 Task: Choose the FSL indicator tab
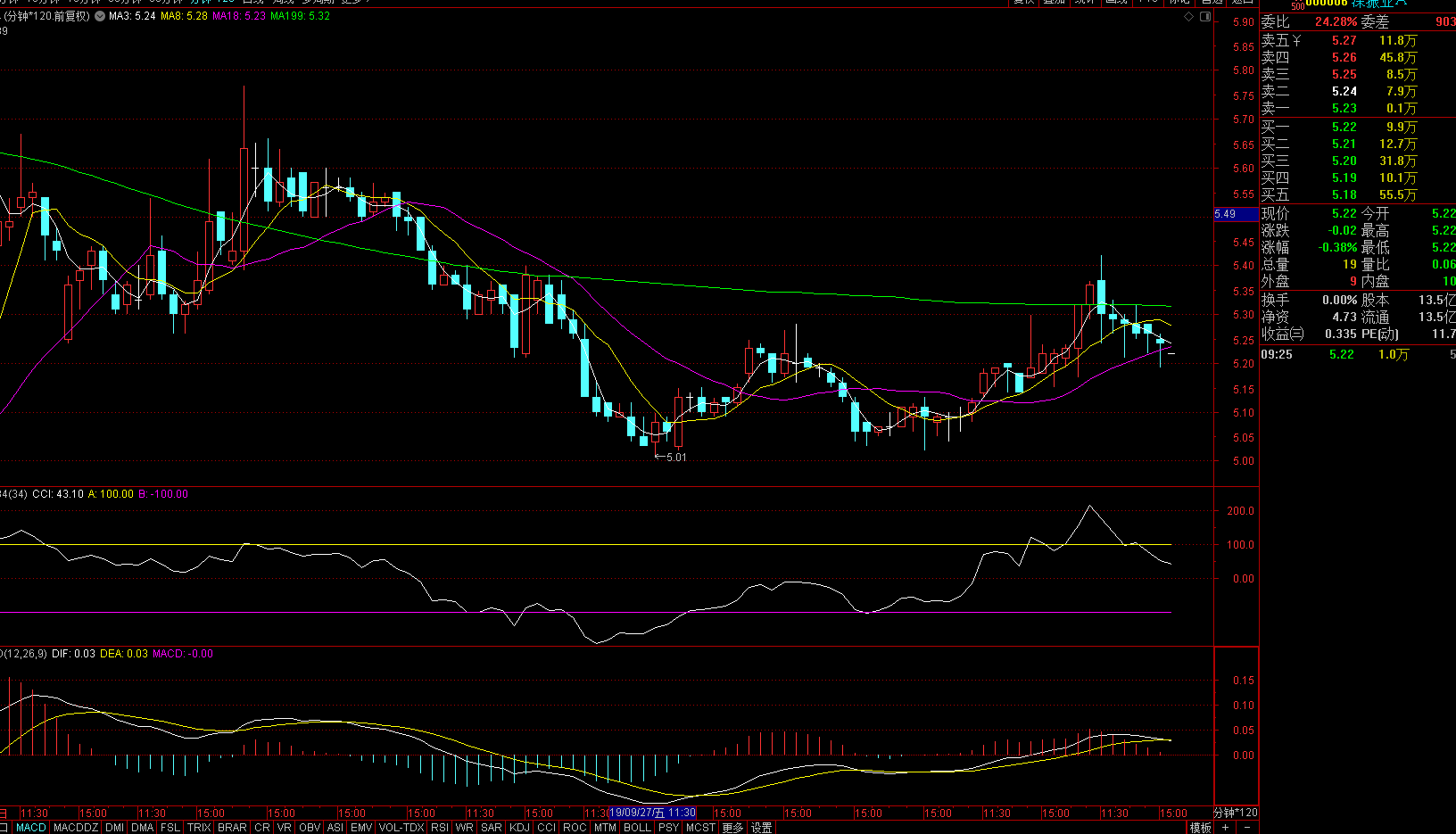(170, 828)
